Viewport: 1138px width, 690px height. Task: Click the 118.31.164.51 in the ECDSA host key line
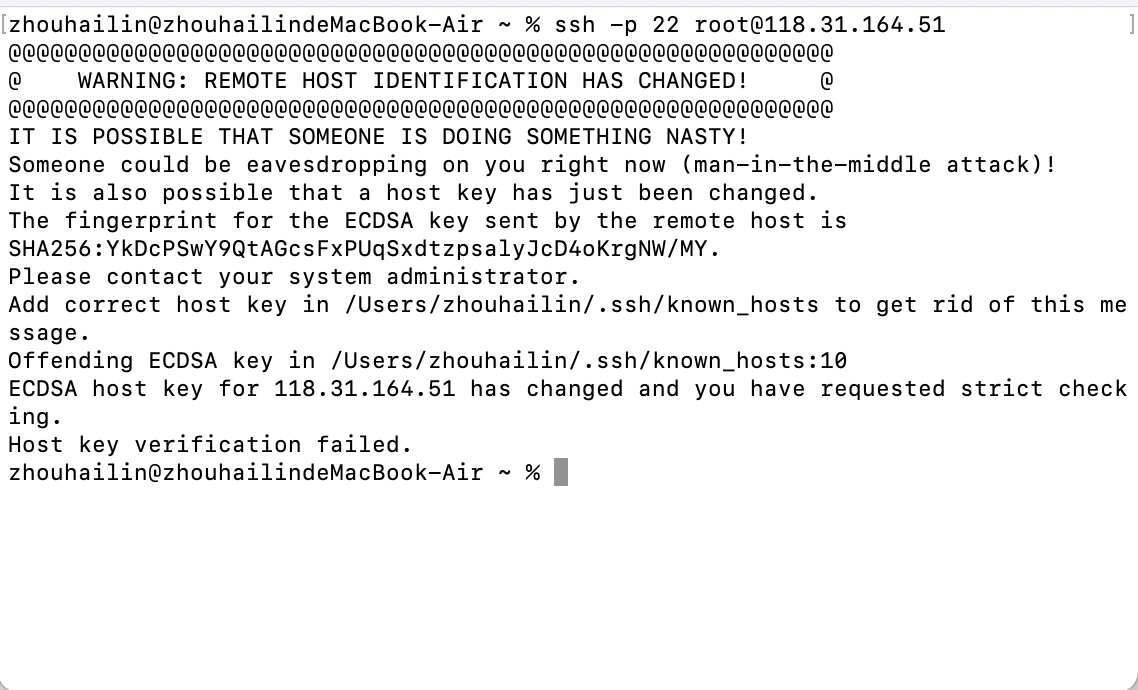tap(364, 388)
